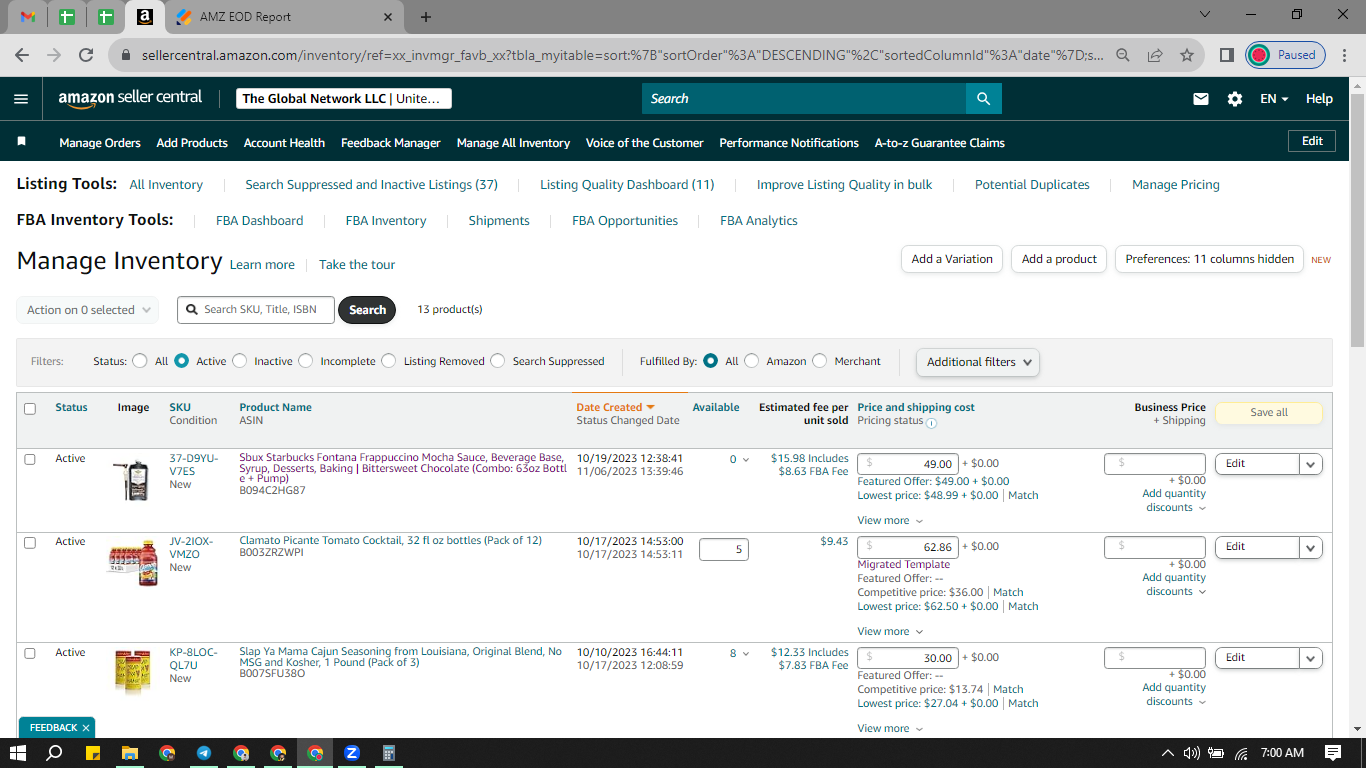Open the Seller Central hamburger menu
The height and width of the screenshot is (768, 1366).
point(21,99)
